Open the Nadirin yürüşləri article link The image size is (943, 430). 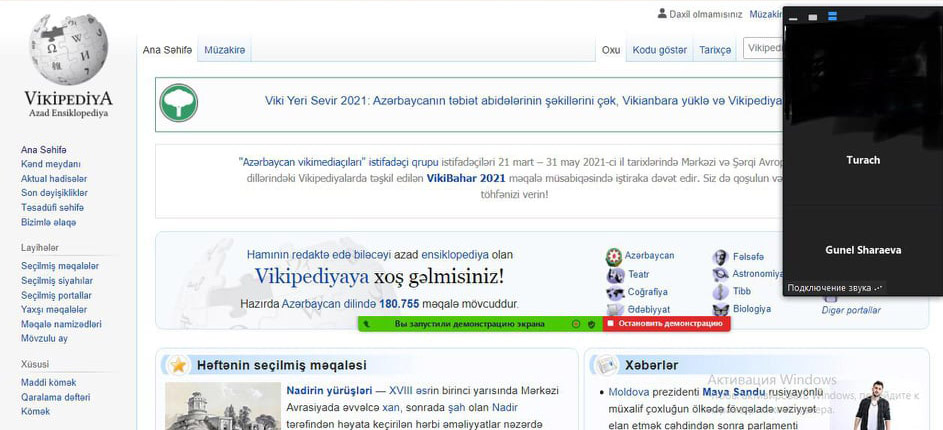[x=328, y=390]
